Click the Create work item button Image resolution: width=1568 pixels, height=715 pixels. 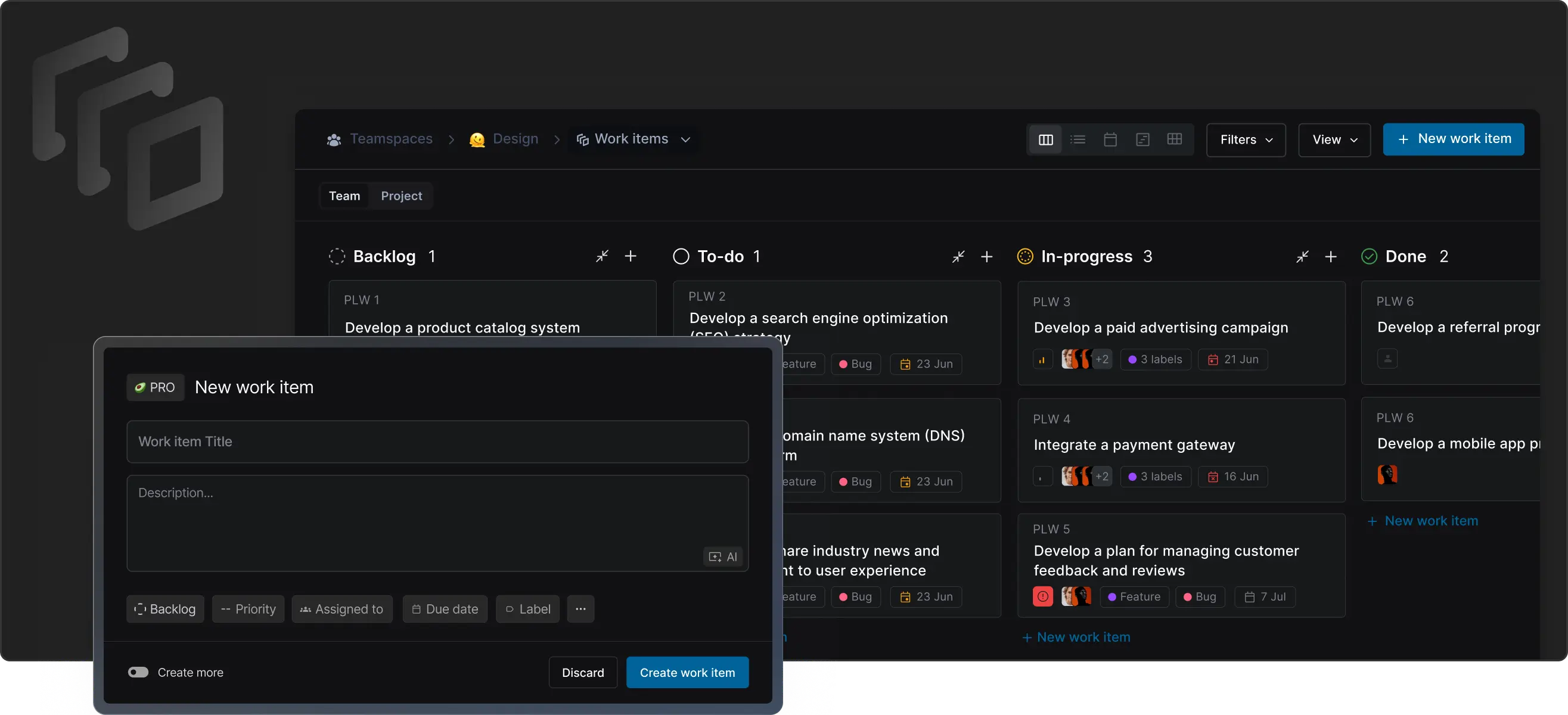click(x=687, y=673)
